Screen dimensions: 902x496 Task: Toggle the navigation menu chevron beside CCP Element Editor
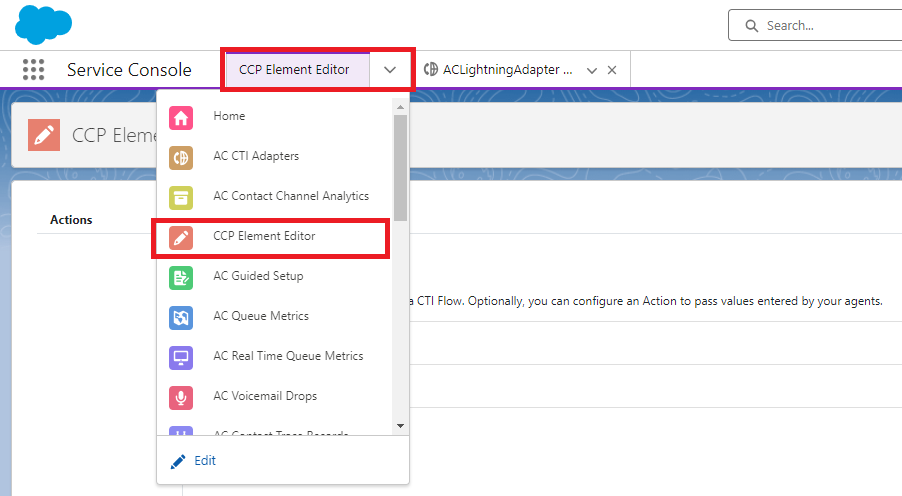pos(390,70)
